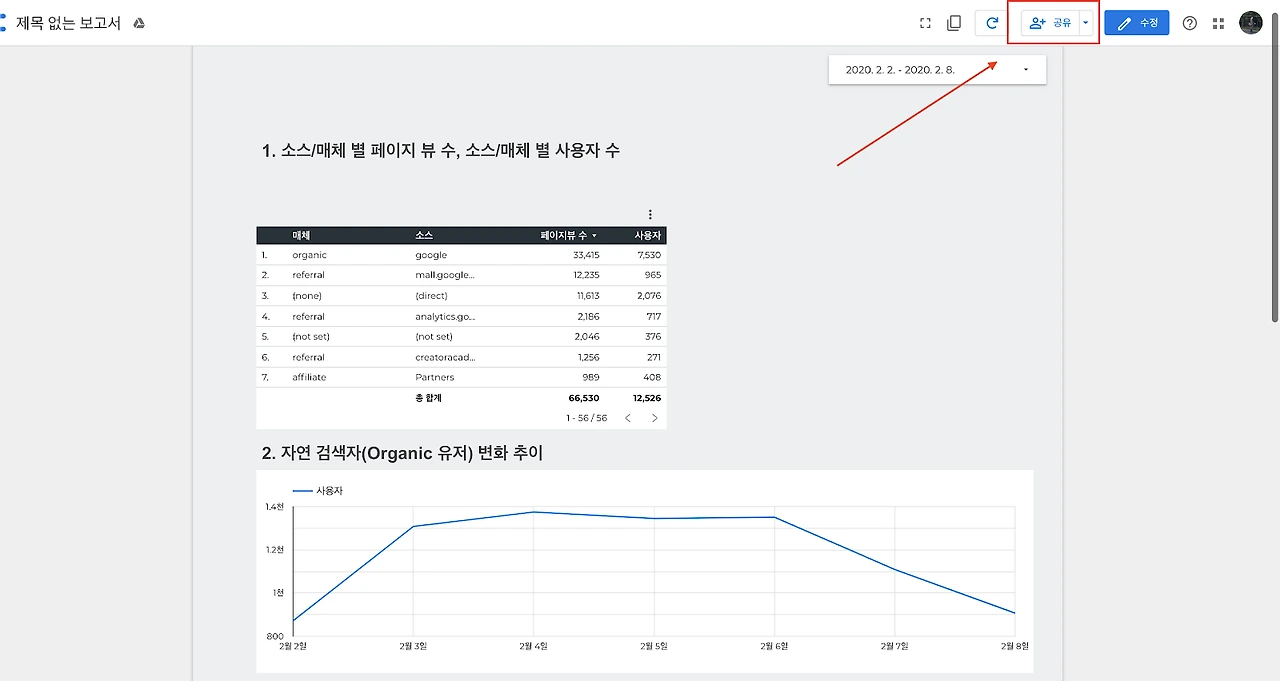The width and height of the screenshot is (1280, 681).
Task: Click the 33,415 pageviews value
Action: 586,255
